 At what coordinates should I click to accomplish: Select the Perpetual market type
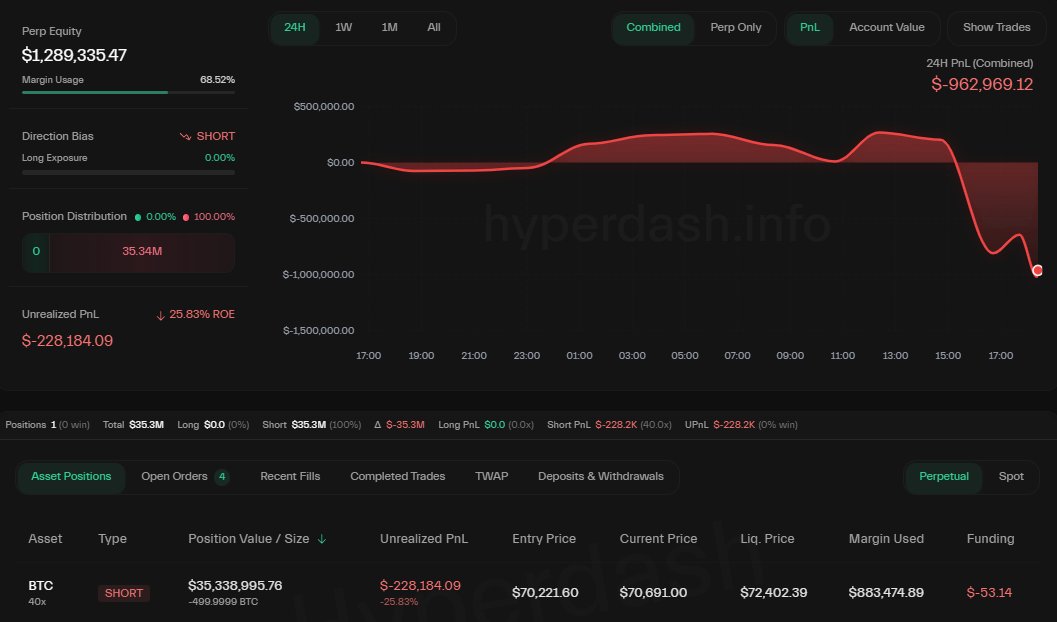click(x=944, y=476)
